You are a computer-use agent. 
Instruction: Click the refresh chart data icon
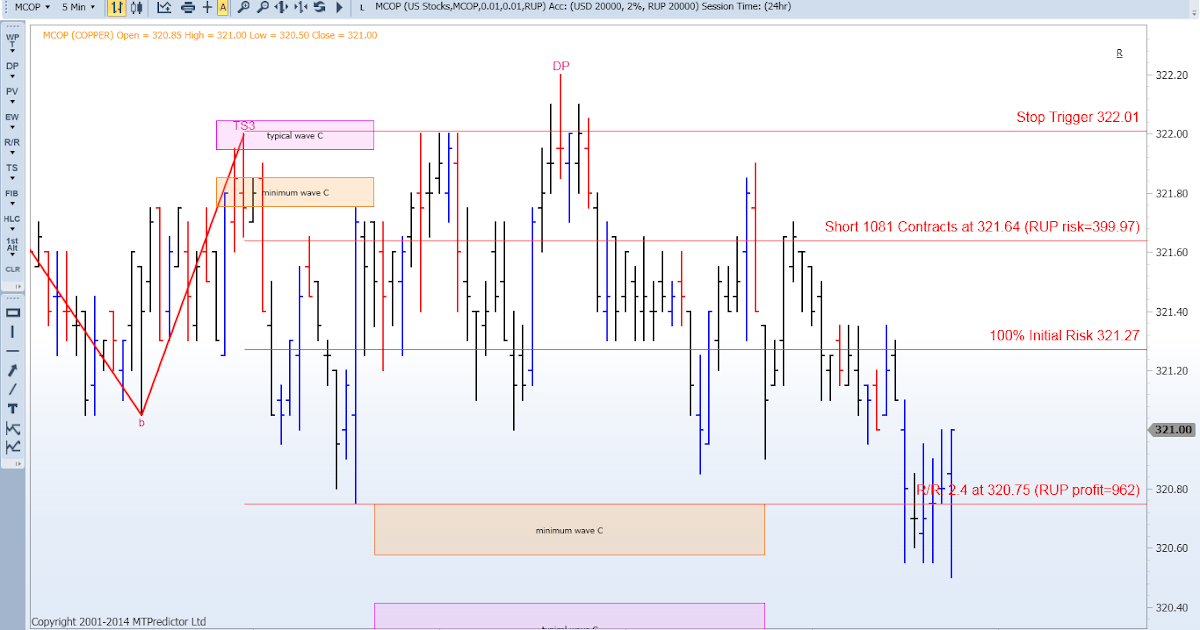pos(320,9)
